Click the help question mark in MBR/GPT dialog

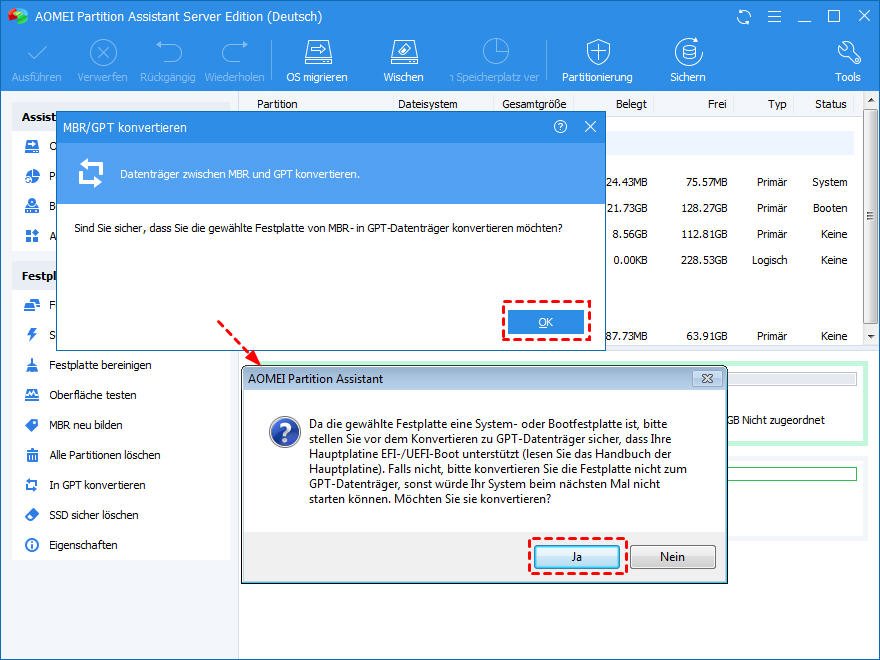point(560,127)
